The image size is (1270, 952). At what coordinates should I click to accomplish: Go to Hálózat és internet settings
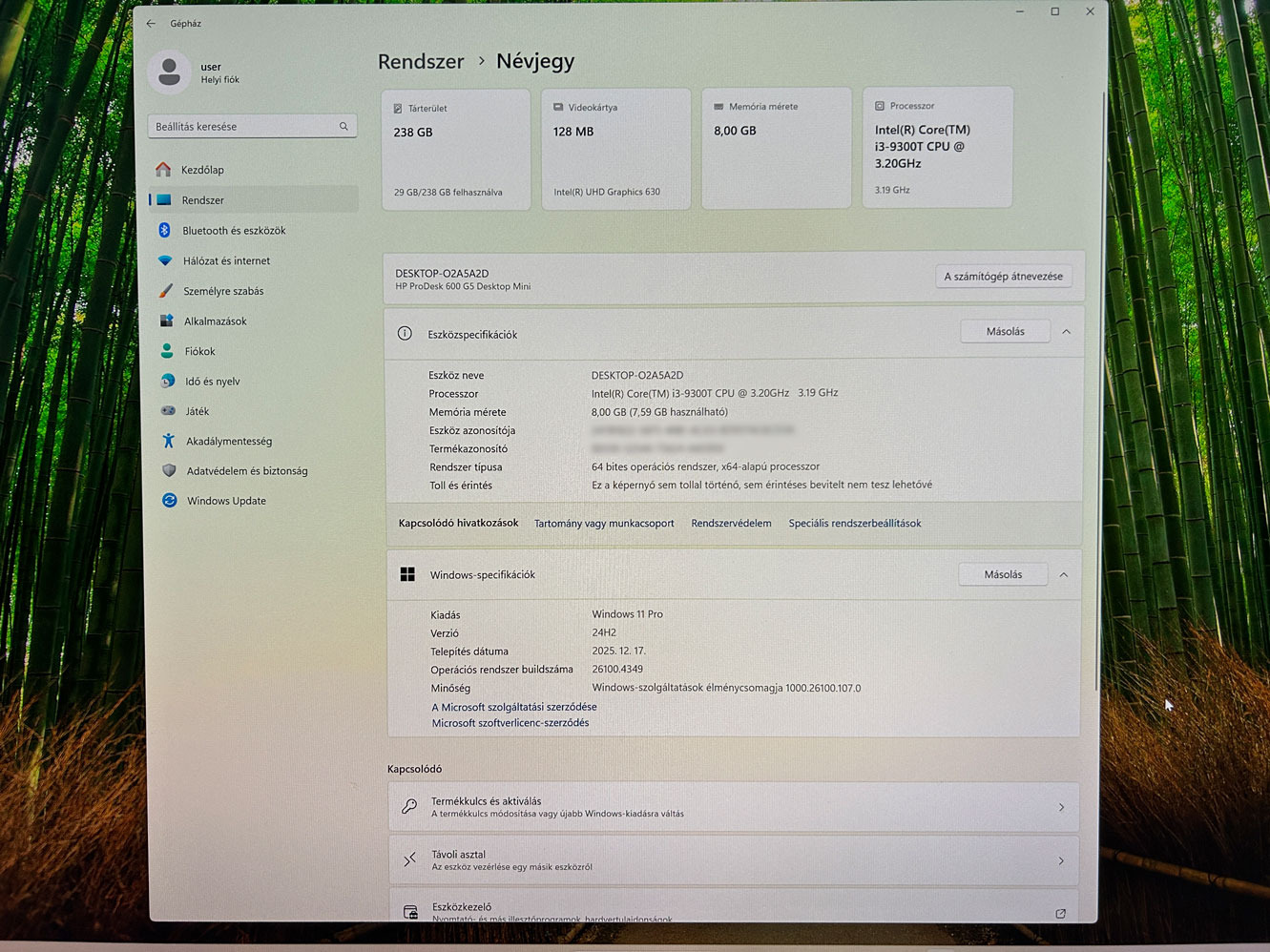click(254, 260)
